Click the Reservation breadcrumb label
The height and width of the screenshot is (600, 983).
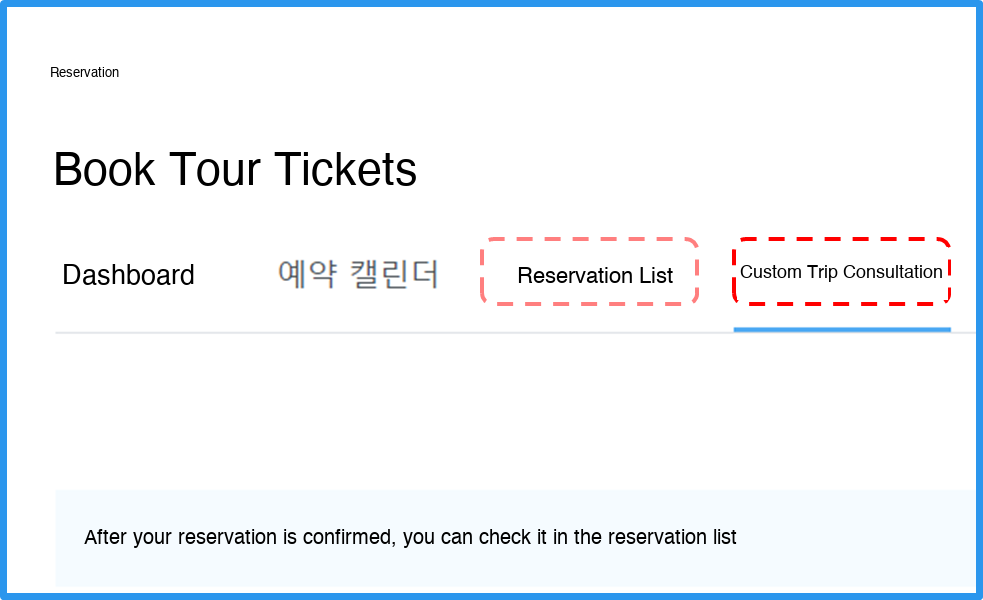pos(84,72)
